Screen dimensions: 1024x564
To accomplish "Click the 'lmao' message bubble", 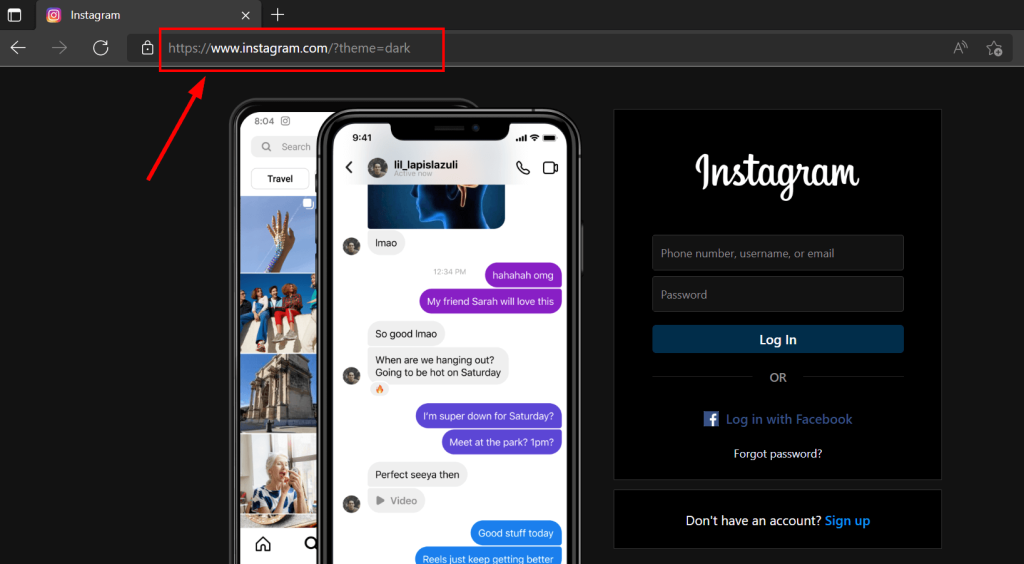I will click(x=386, y=243).
